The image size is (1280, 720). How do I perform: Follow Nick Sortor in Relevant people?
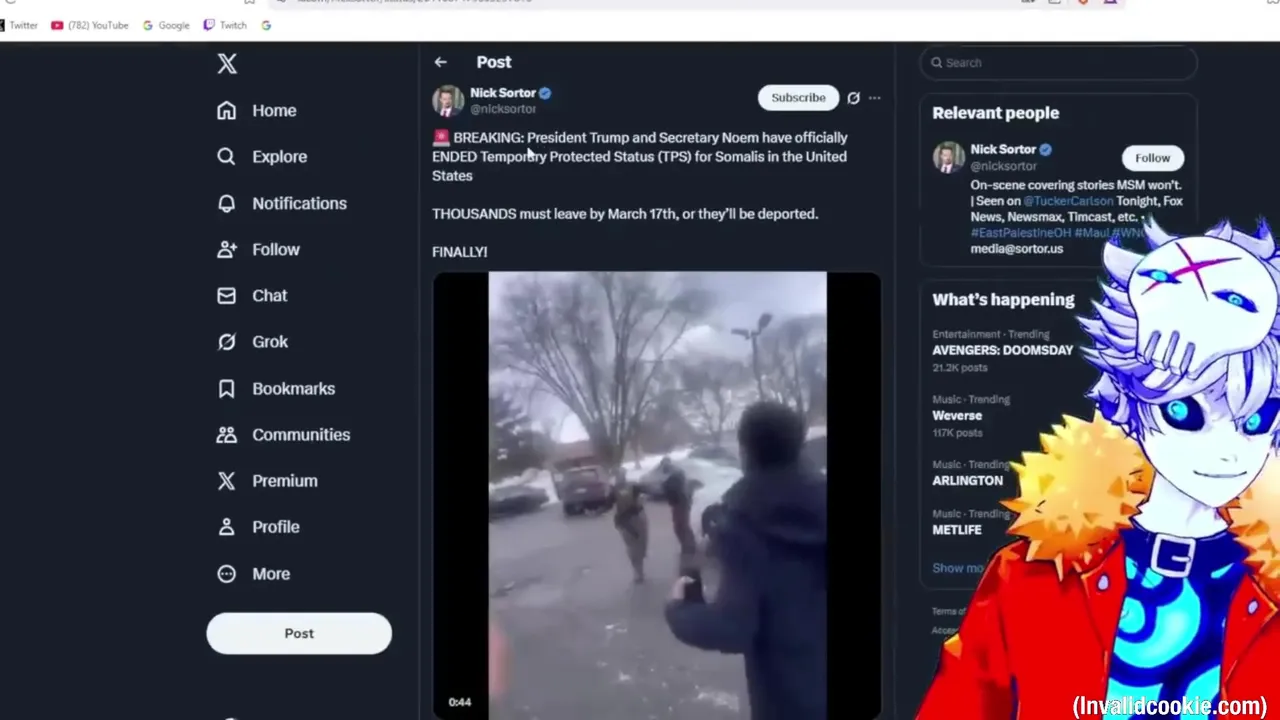pyautogui.click(x=1152, y=158)
